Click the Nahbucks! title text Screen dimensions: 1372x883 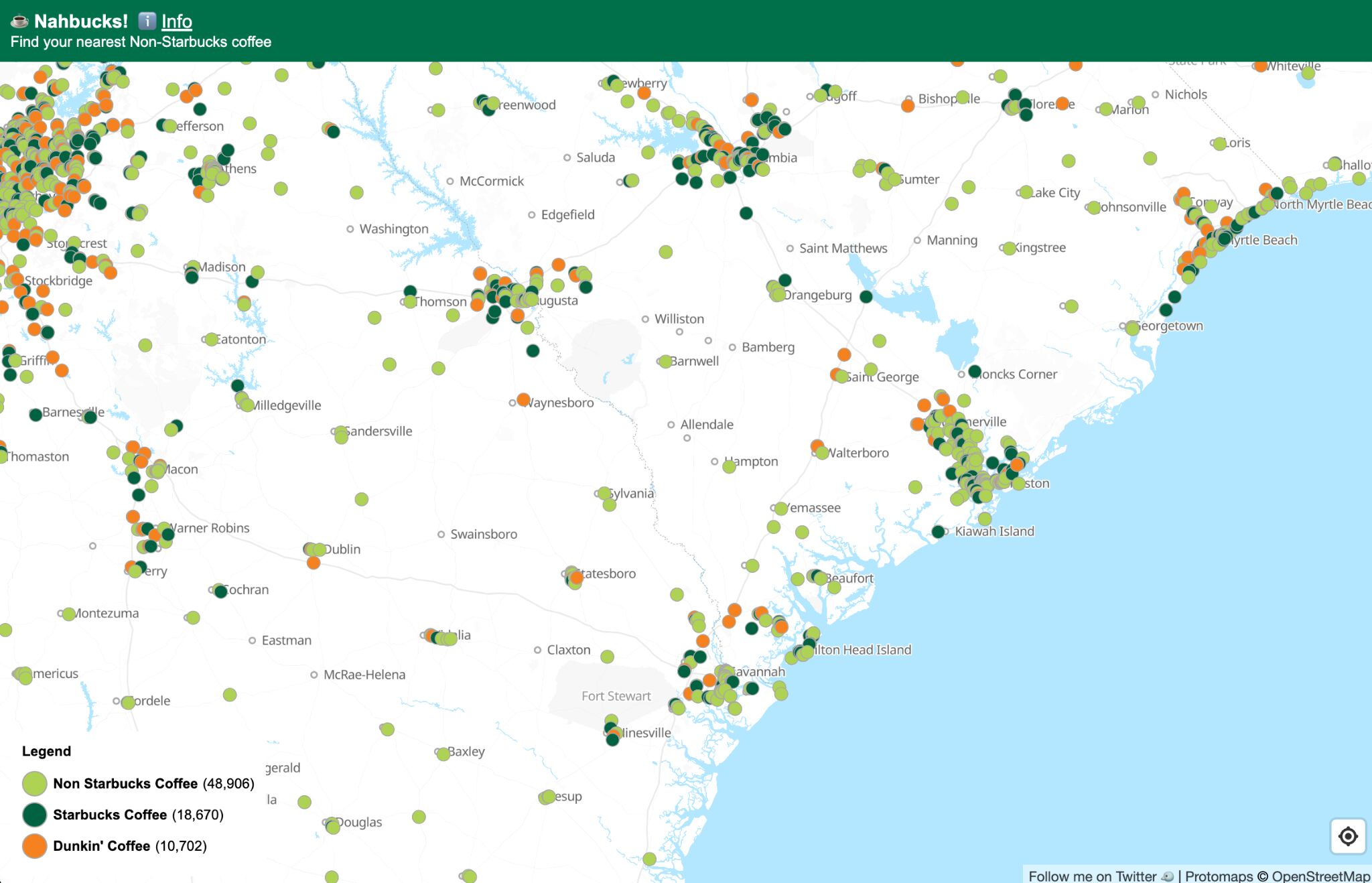pos(81,21)
